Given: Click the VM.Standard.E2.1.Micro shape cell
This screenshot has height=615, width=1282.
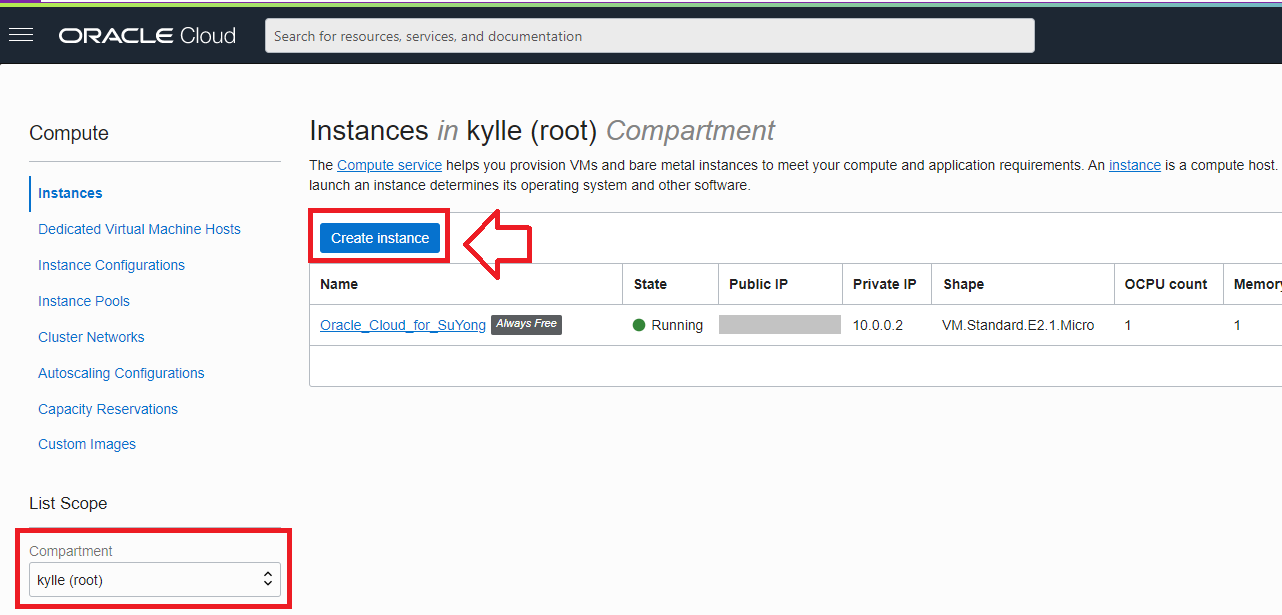Looking at the screenshot, I should tap(1018, 325).
